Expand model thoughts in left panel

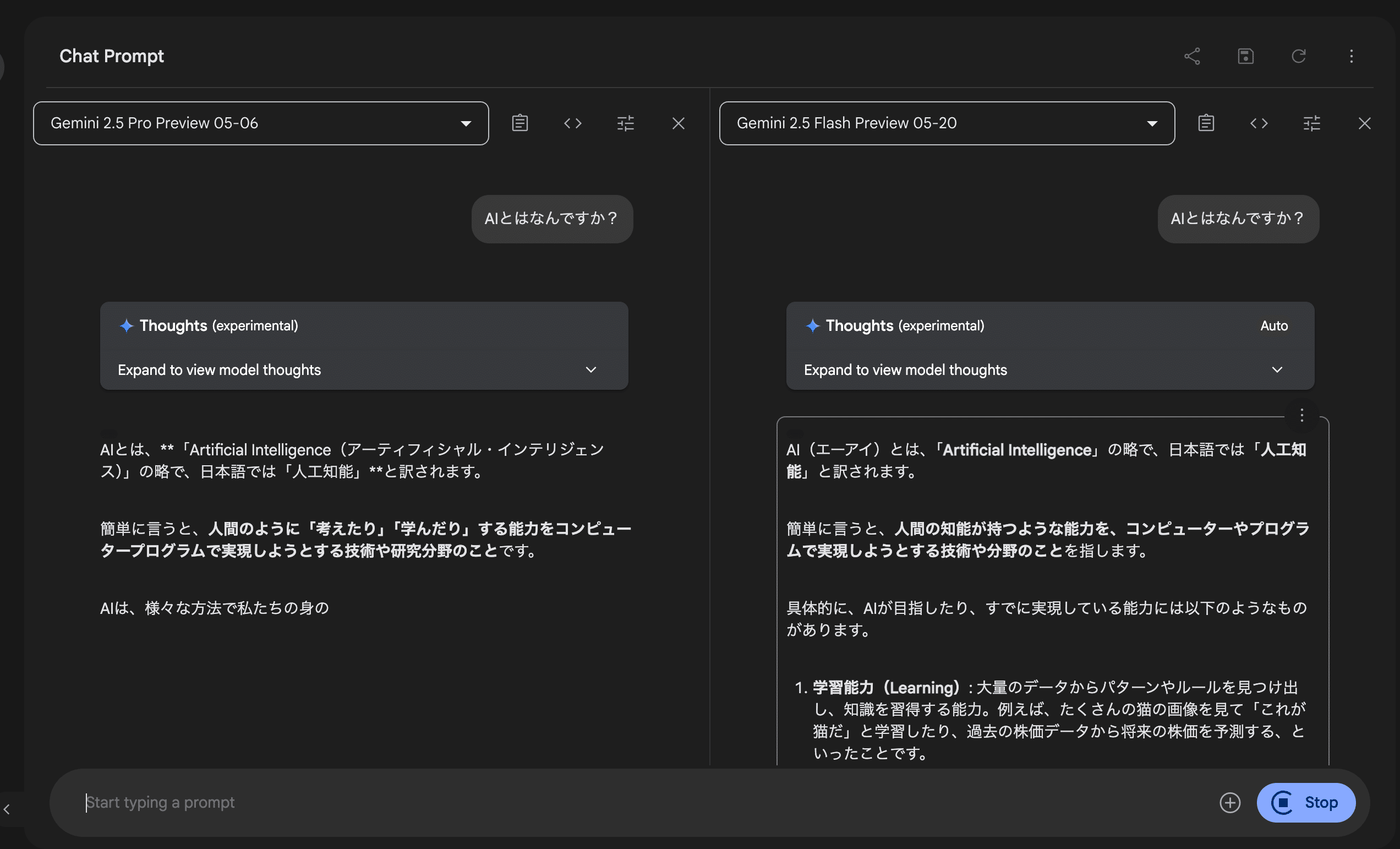(x=590, y=370)
